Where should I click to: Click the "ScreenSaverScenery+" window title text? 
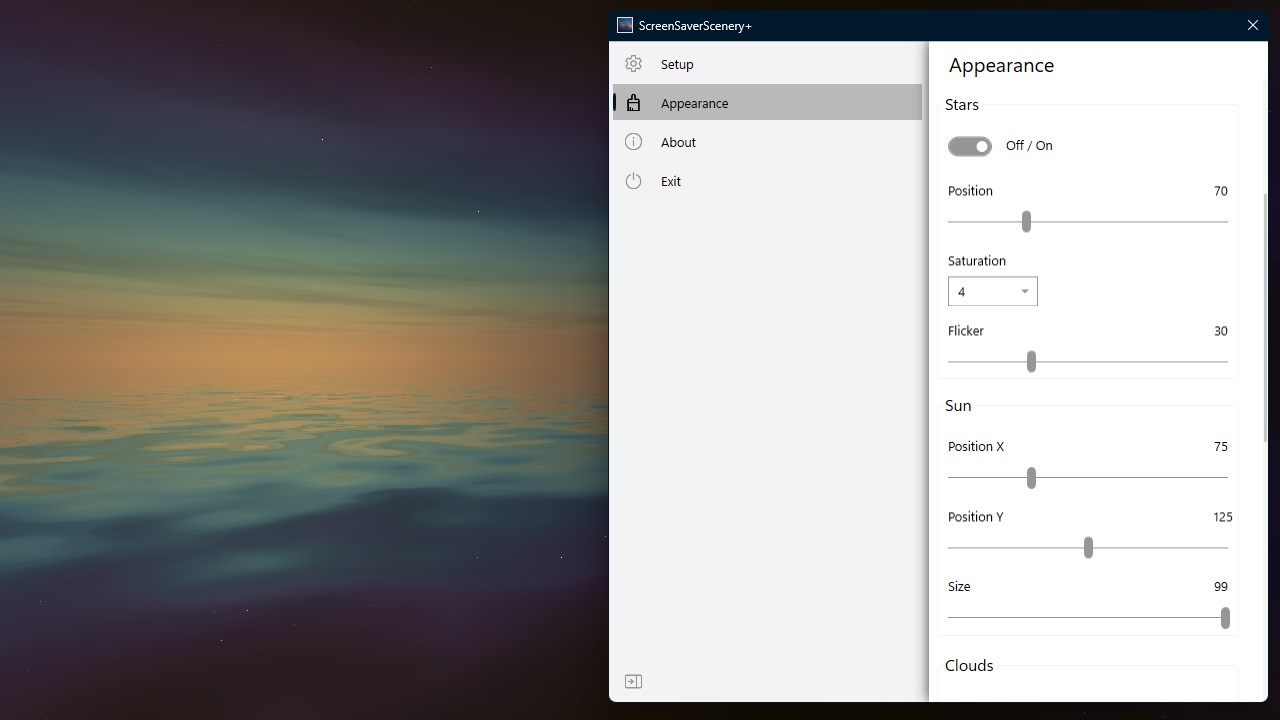click(x=695, y=26)
